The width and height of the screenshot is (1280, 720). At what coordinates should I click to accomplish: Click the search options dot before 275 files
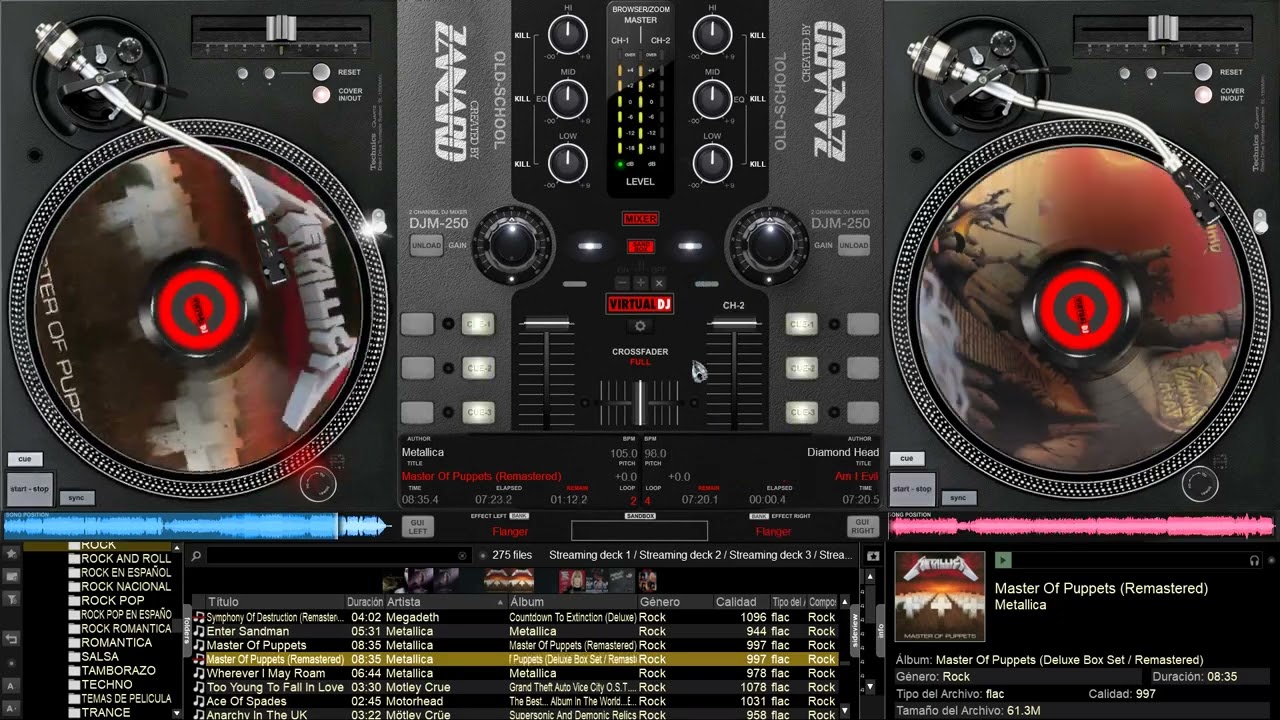pyautogui.click(x=483, y=555)
